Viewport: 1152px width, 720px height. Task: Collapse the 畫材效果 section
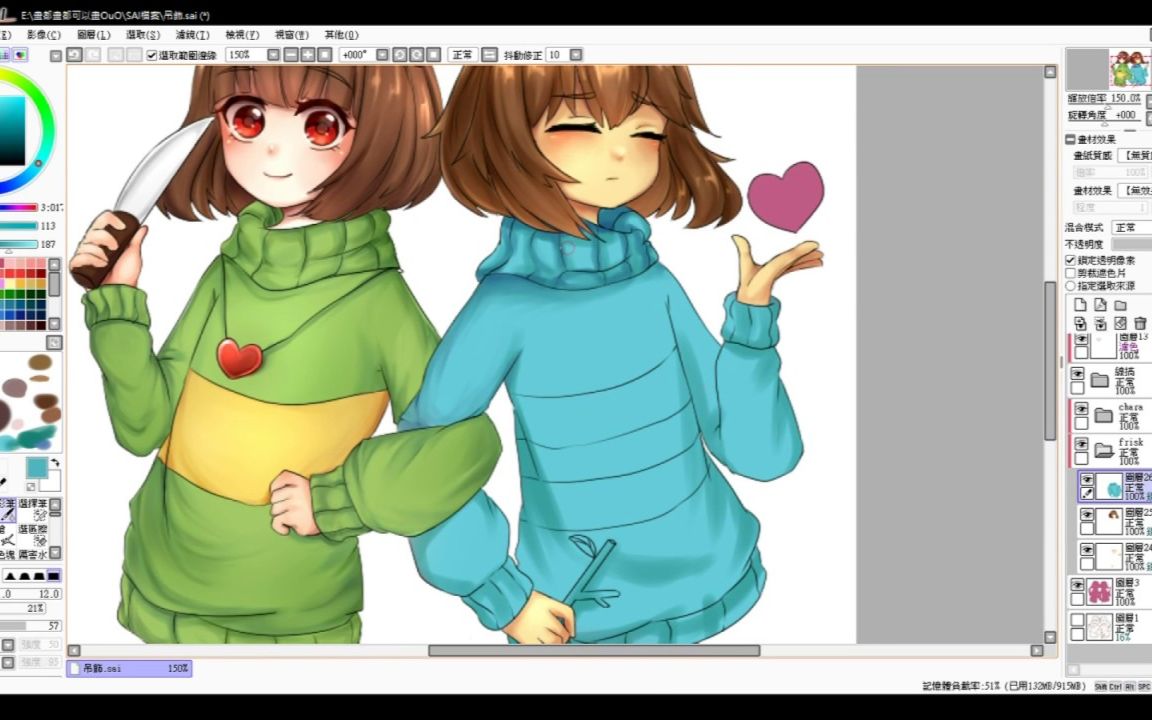[x=1070, y=139]
